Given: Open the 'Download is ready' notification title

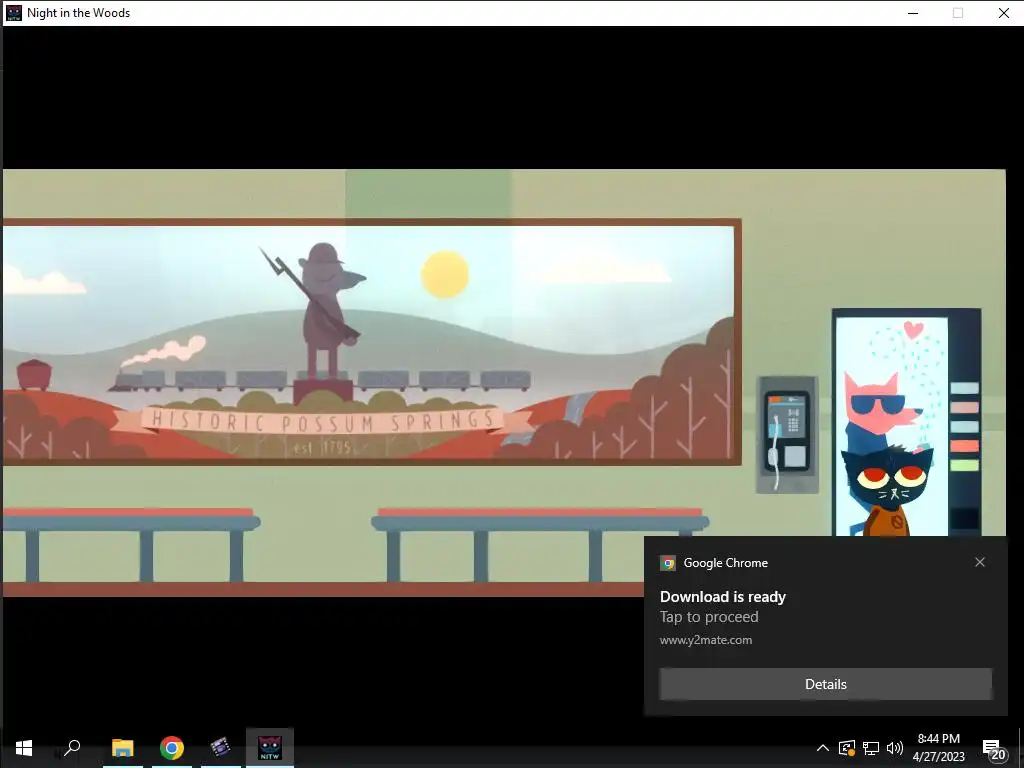Looking at the screenshot, I should 722,597.
